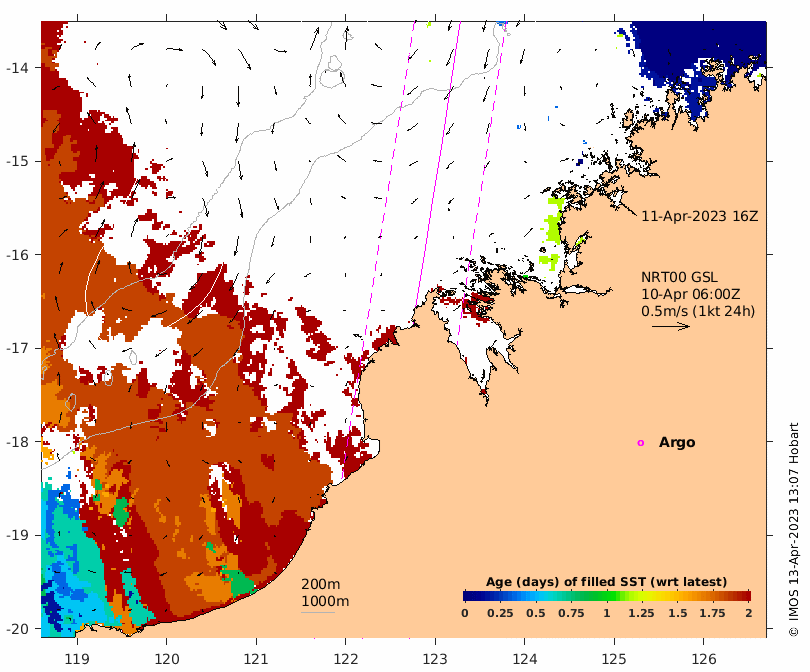Click the '200m' depth contour label
The height and width of the screenshot is (672, 810).
(x=320, y=584)
